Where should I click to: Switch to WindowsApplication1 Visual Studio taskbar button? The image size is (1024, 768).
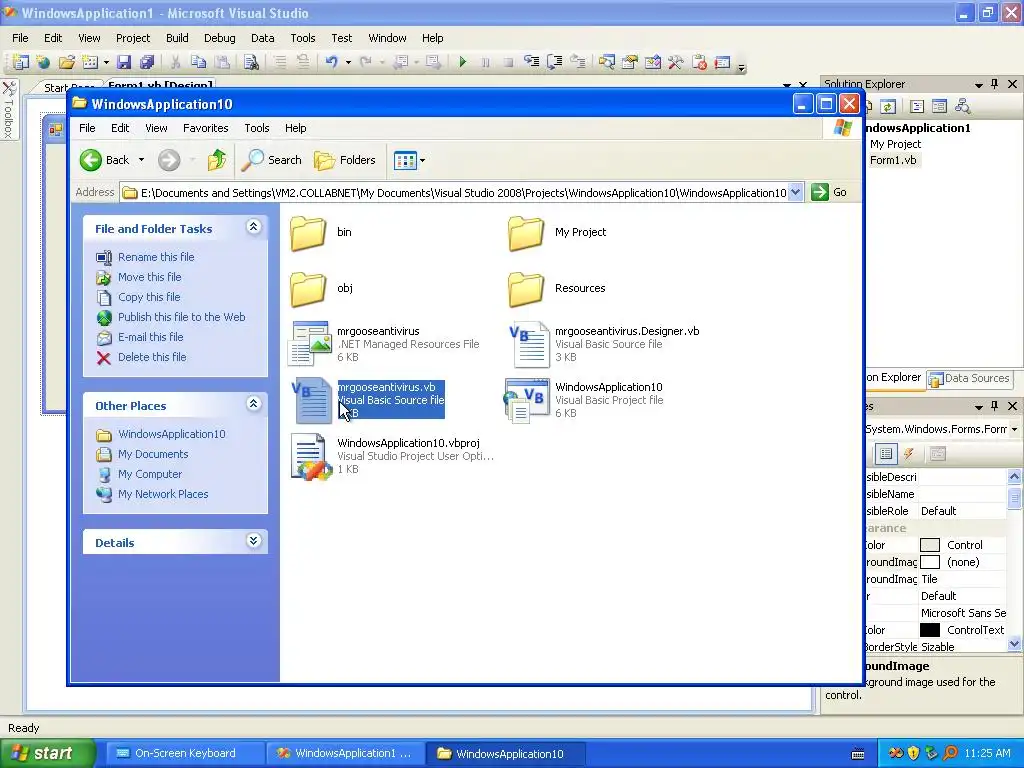click(x=345, y=753)
